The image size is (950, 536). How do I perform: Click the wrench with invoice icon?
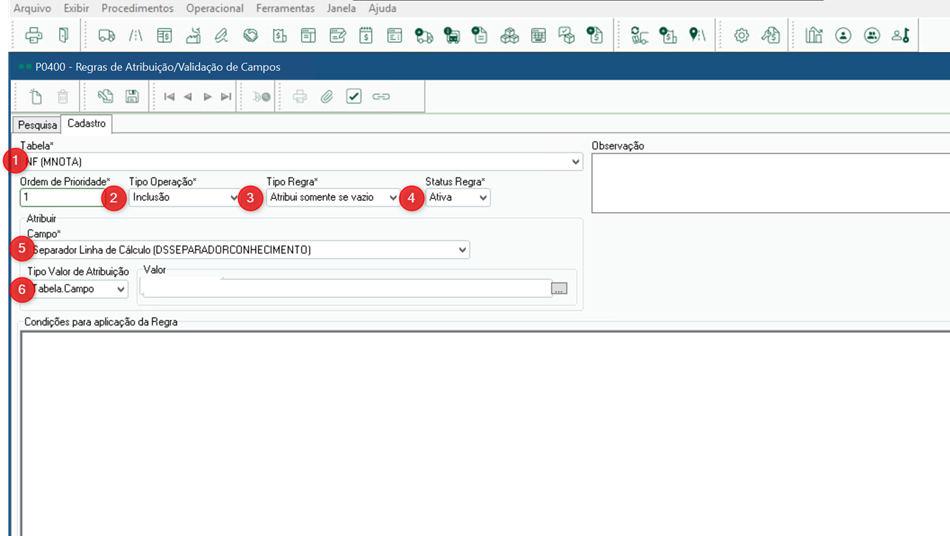pyautogui.click(x=771, y=36)
